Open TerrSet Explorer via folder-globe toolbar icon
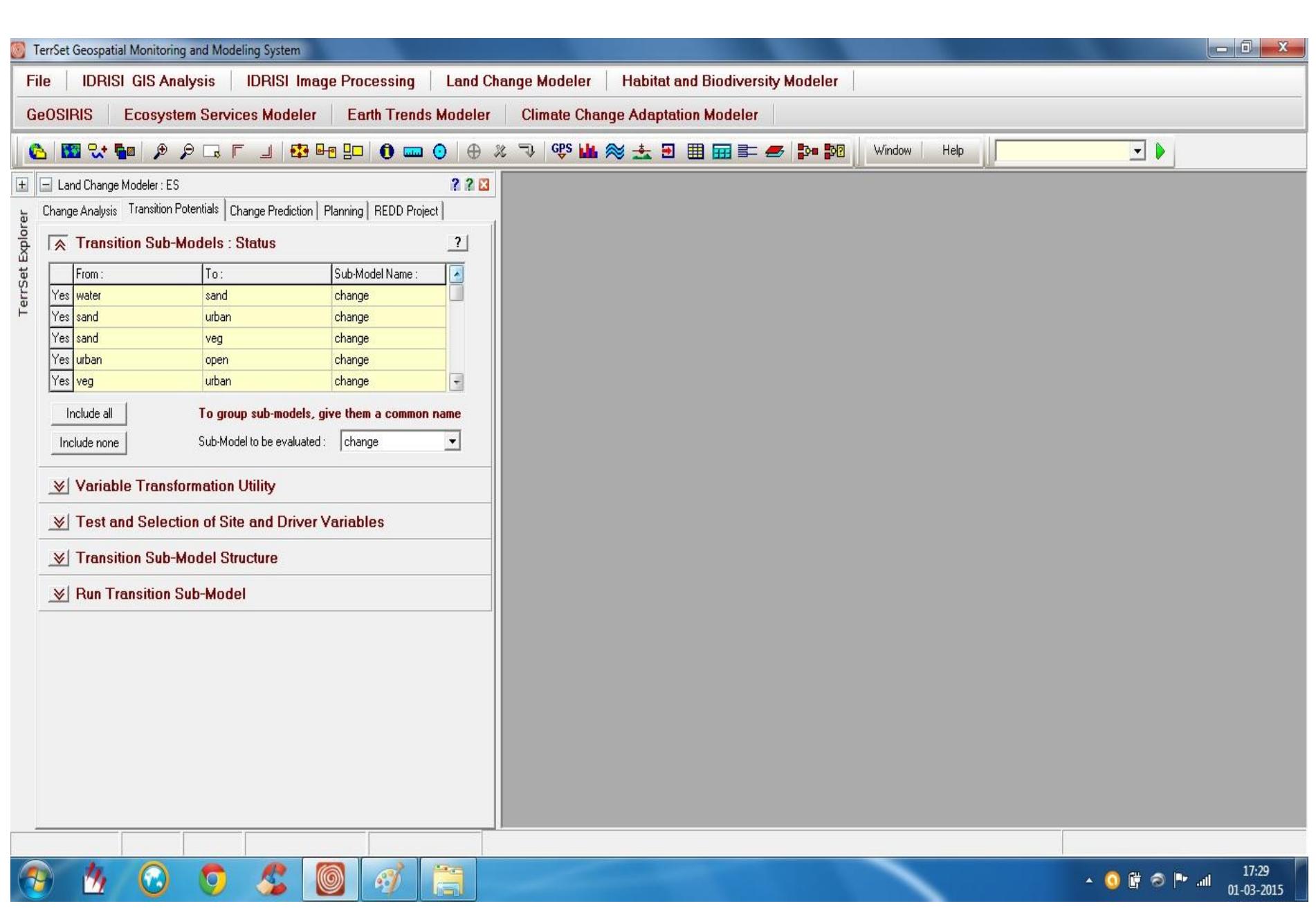Screen dimensions: 1316x908 pyautogui.click(x=37, y=151)
